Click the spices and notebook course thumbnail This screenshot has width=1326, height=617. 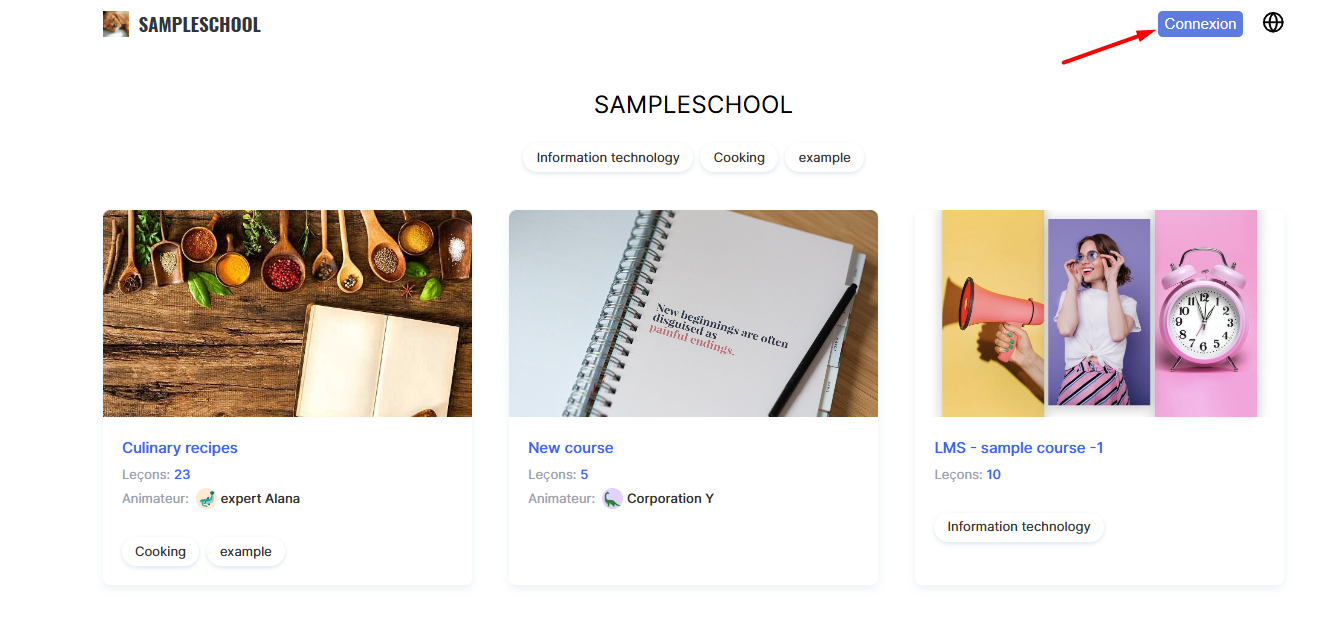(x=287, y=313)
